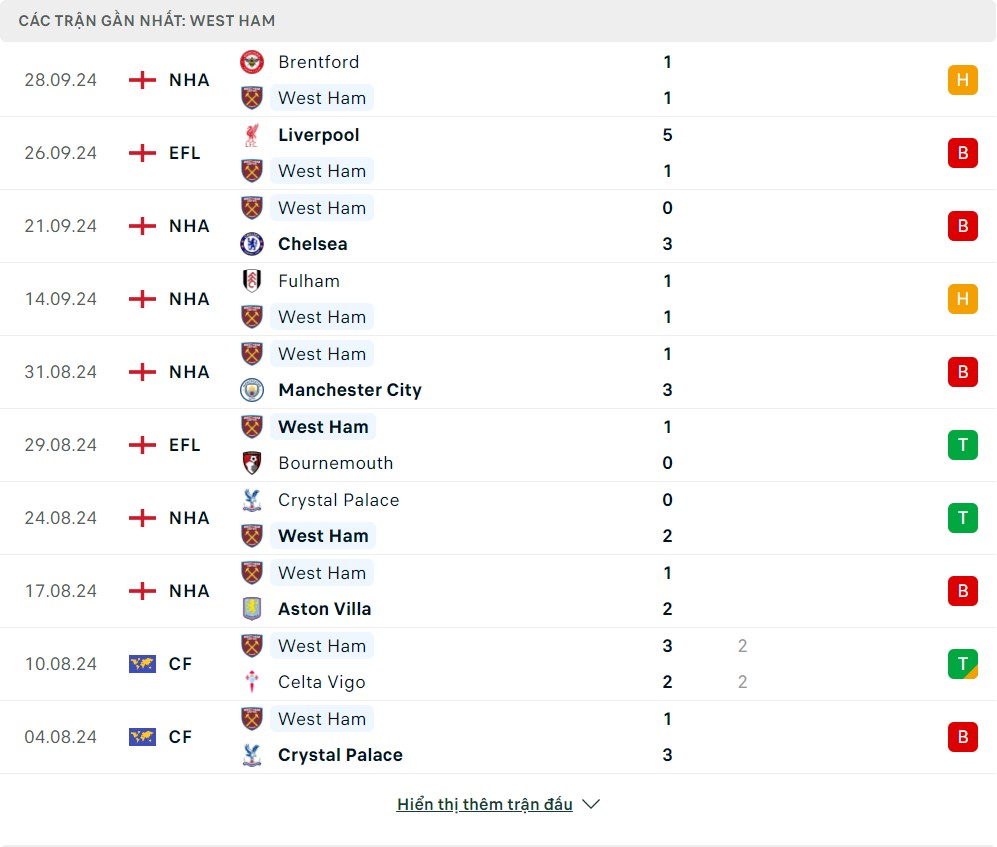Click the Aston Villa crest icon
The height and width of the screenshot is (847, 997).
point(252,609)
